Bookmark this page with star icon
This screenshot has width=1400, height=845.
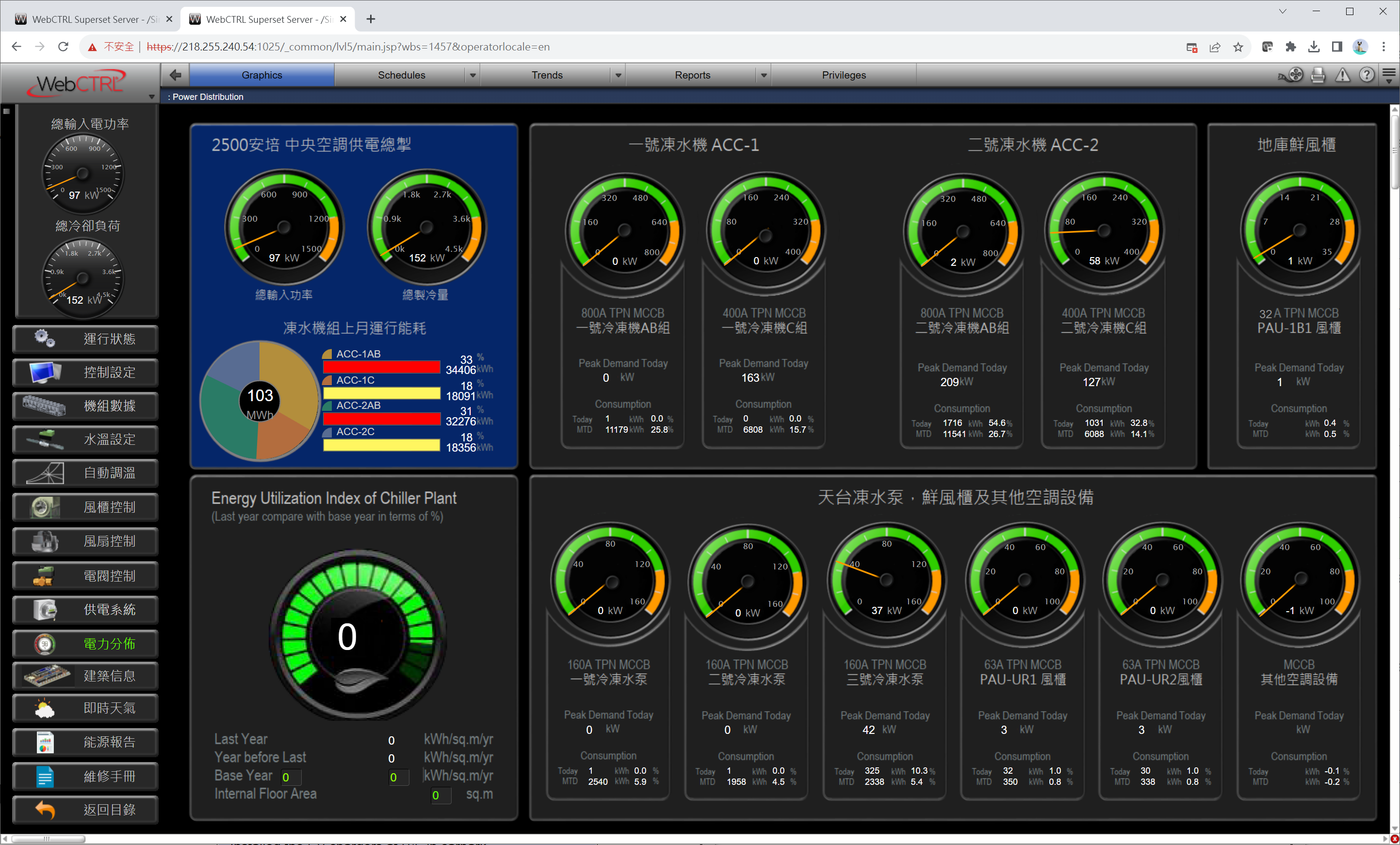[1238, 47]
